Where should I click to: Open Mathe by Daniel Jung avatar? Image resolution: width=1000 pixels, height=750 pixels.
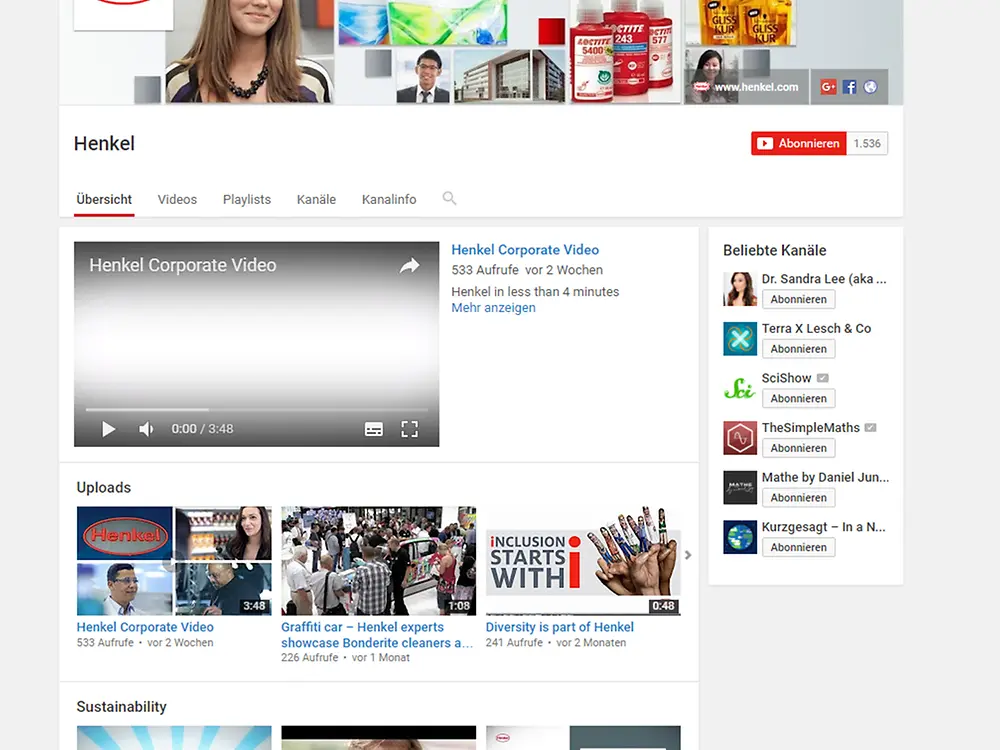740,488
